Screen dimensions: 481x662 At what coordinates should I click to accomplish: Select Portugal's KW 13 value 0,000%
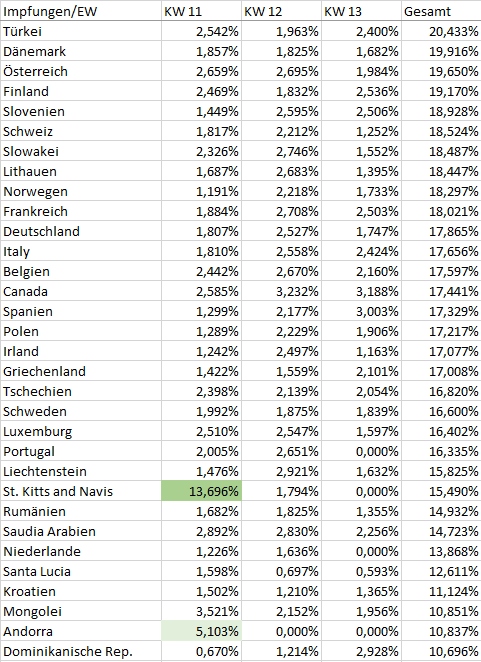point(361,451)
